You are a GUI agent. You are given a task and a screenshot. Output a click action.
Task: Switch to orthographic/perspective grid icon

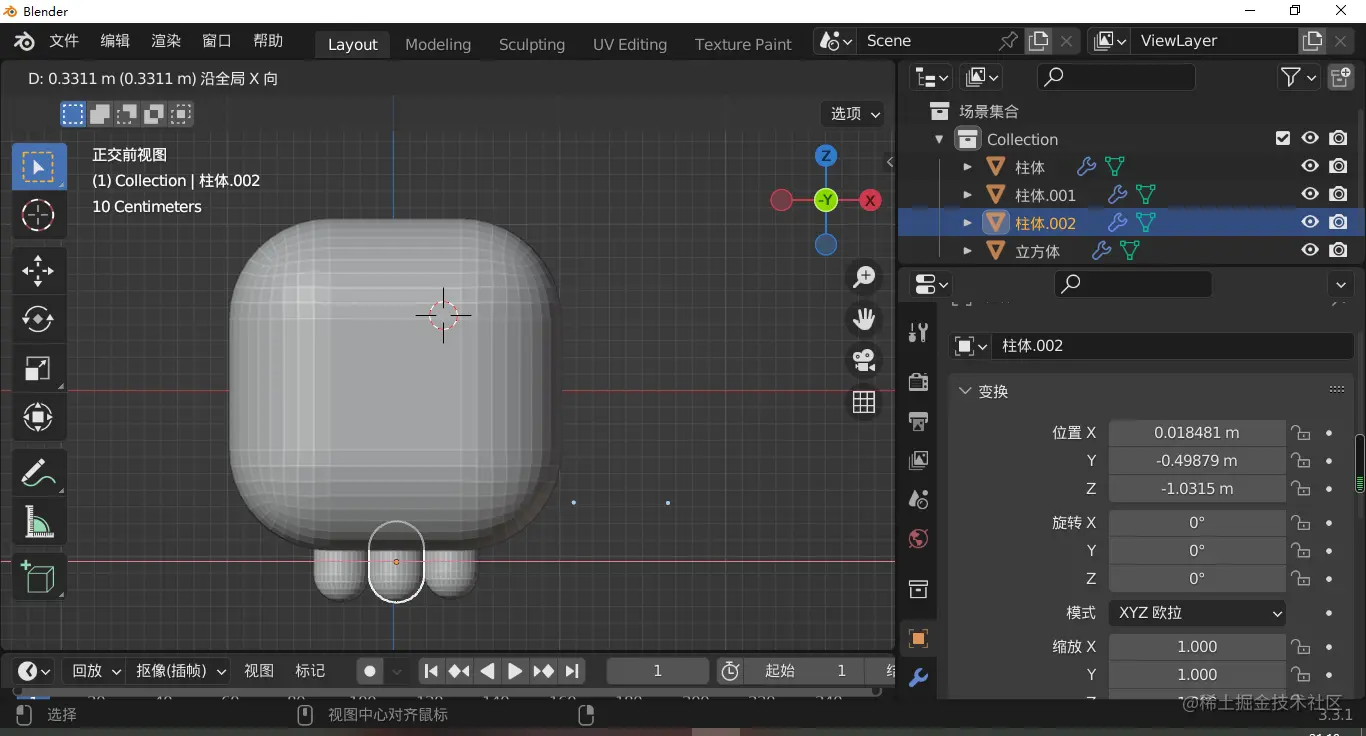pos(864,402)
